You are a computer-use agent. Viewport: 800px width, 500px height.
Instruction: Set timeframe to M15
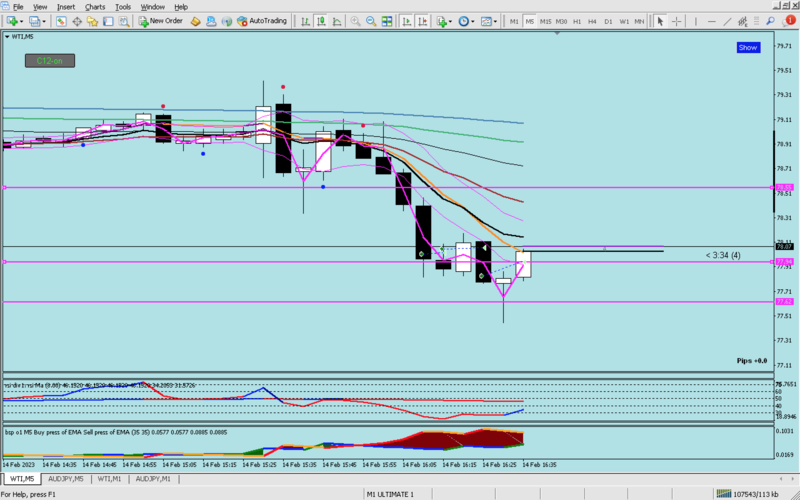click(545, 21)
